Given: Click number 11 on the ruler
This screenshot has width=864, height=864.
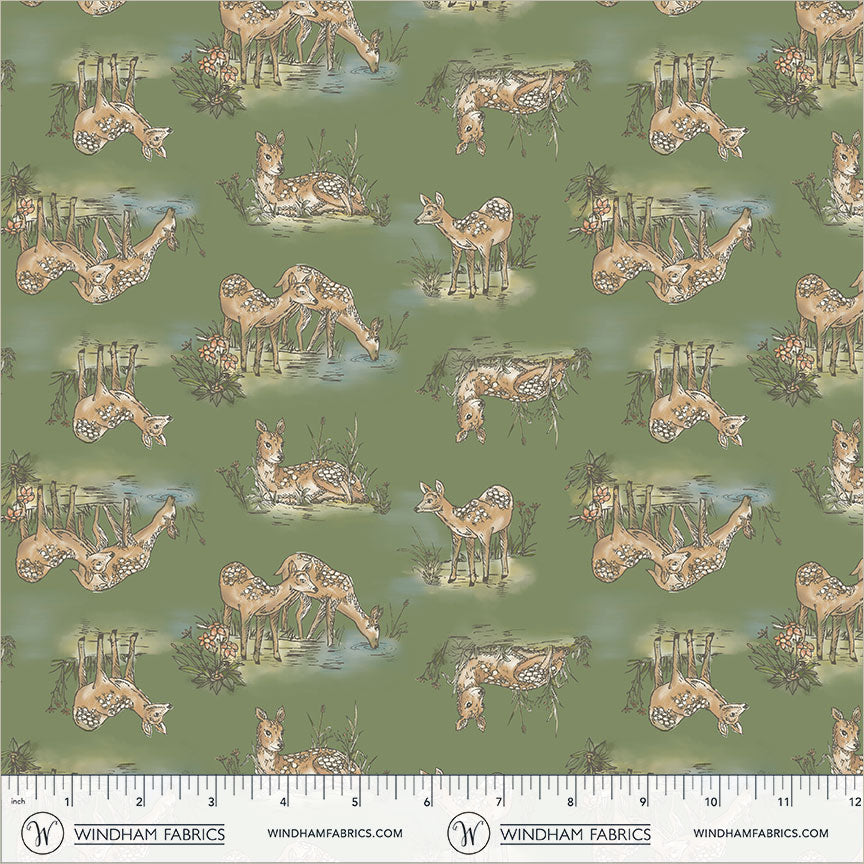Looking at the screenshot, I should tap(782, 802).
